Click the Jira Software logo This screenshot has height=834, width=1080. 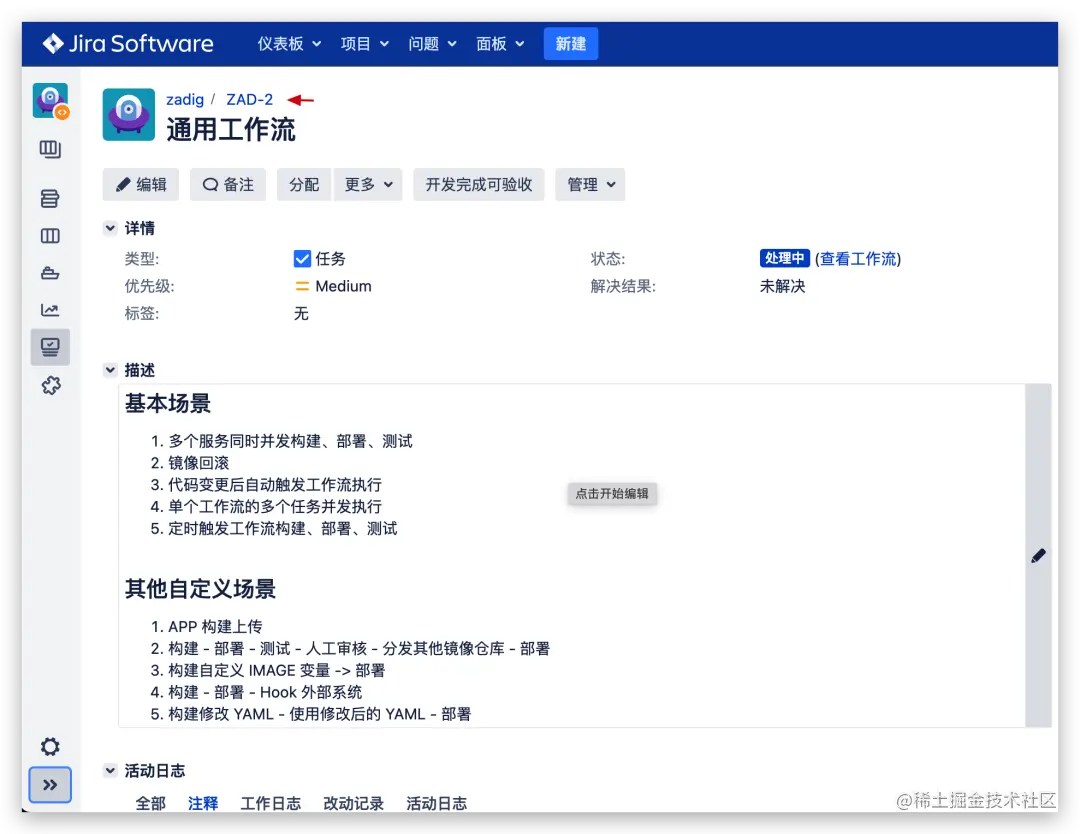[x=127, y=43]
